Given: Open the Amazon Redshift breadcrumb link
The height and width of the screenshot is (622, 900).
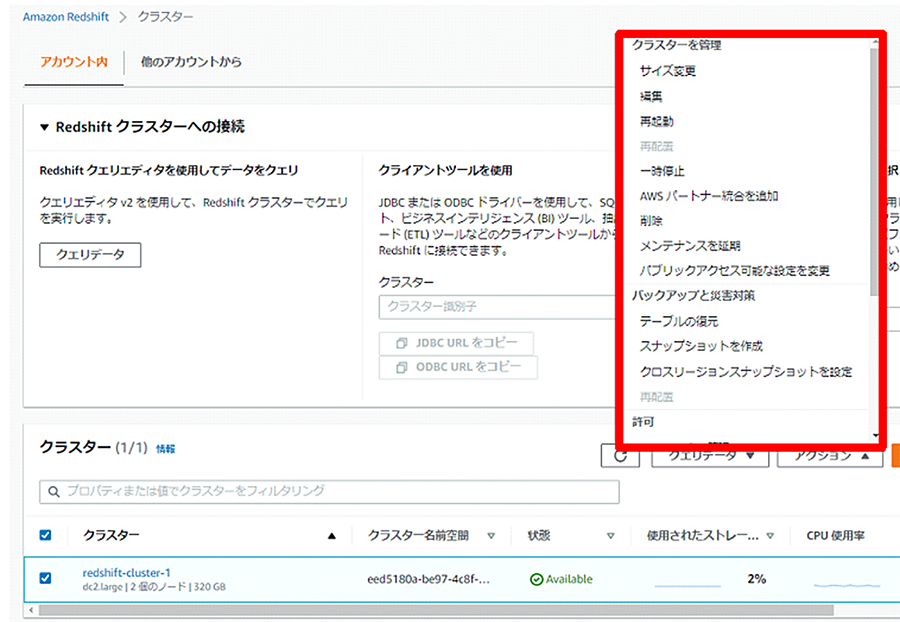Looking at the screenshot, I should (66, 17).
